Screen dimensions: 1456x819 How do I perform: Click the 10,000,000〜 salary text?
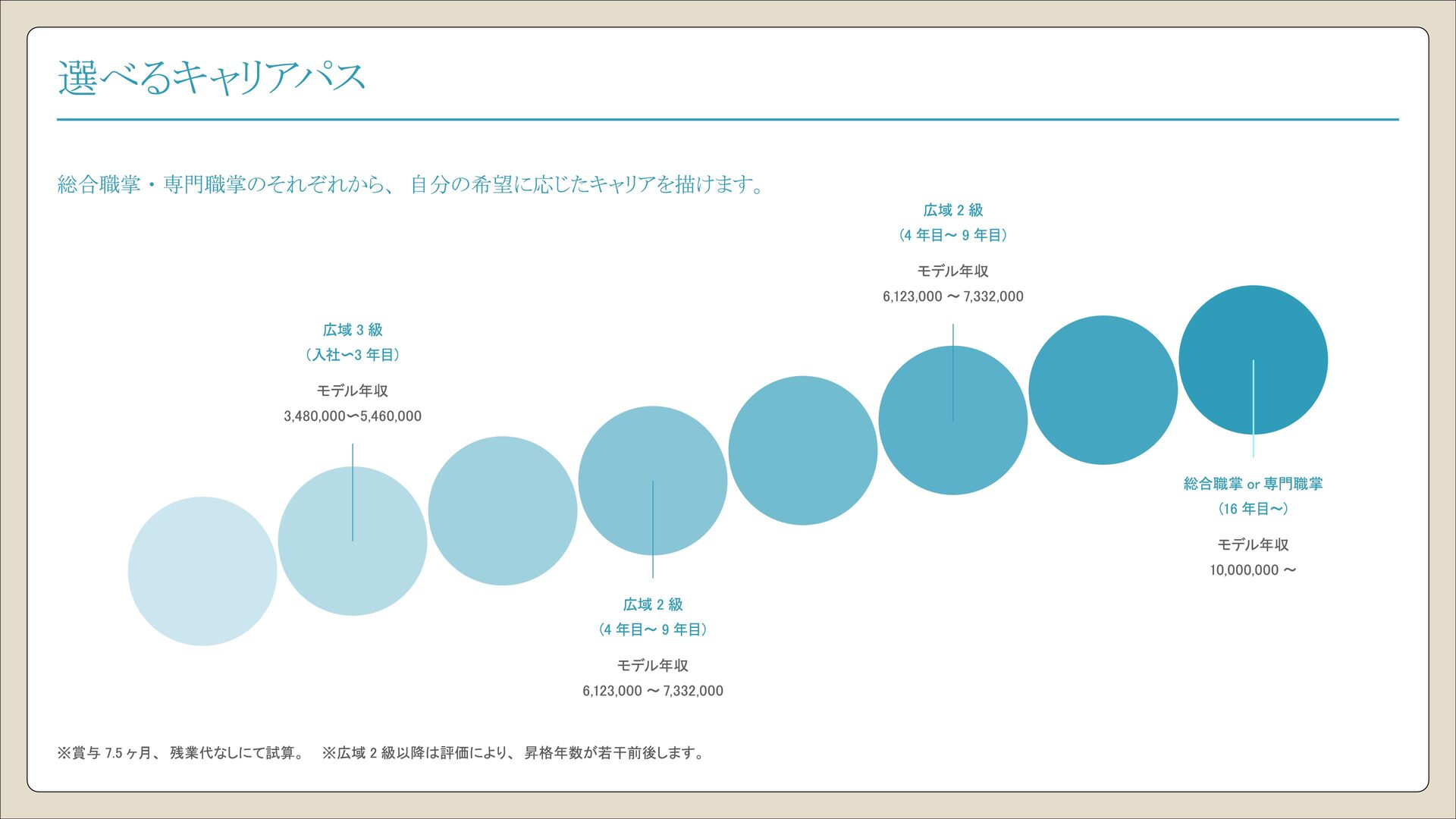pos(1253,570)
